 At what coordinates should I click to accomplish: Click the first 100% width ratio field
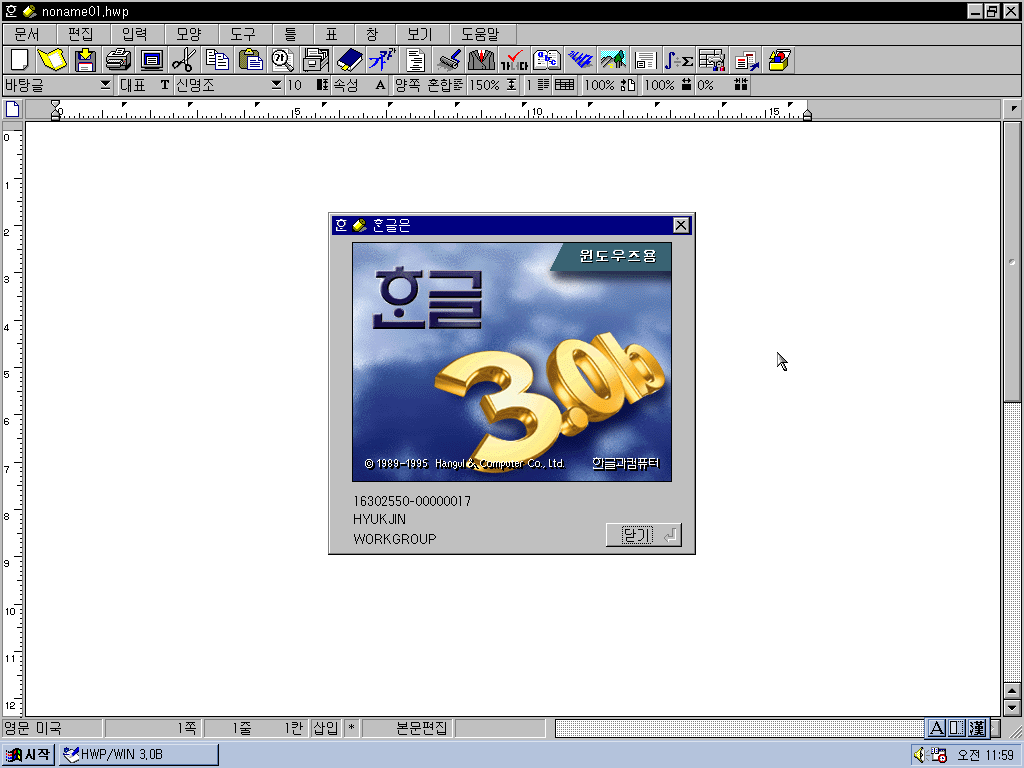coord(600,85)
